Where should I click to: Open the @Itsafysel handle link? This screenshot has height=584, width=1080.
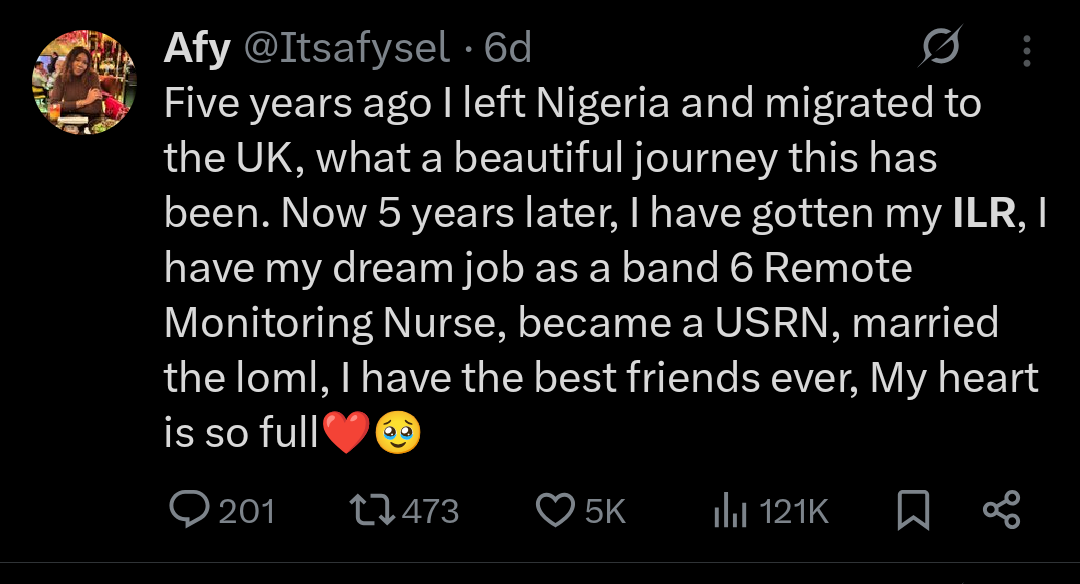tap(347, 48)
